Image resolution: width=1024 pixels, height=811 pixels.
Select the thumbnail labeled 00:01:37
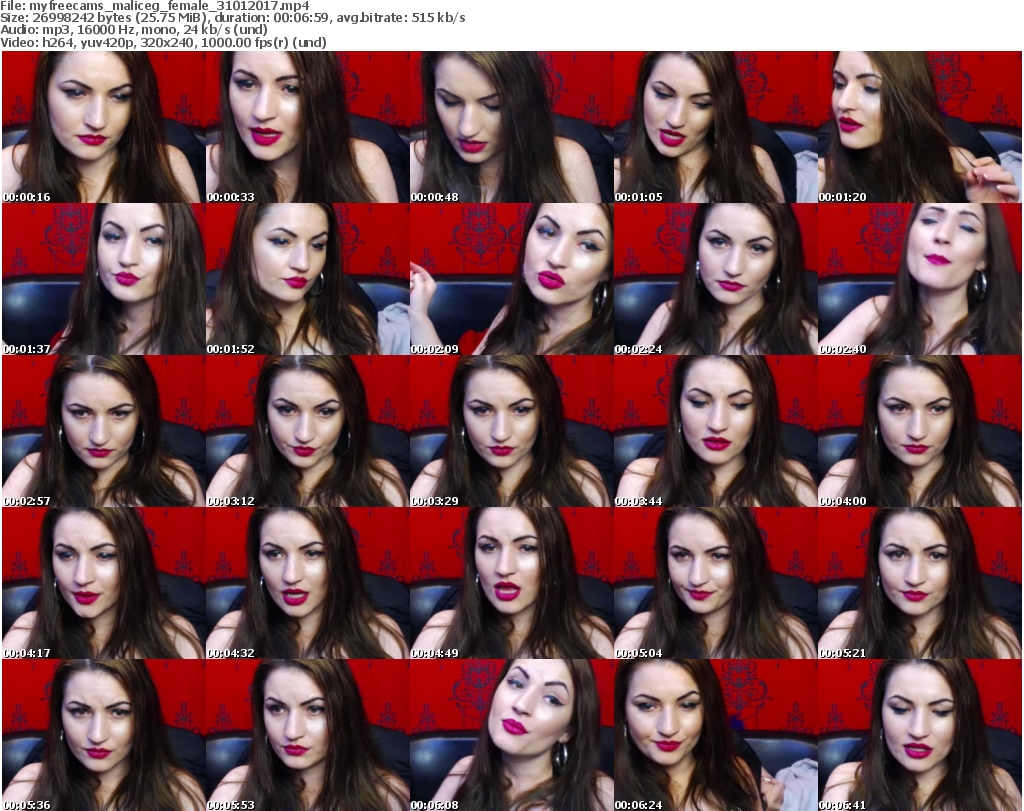coord(102,279)
